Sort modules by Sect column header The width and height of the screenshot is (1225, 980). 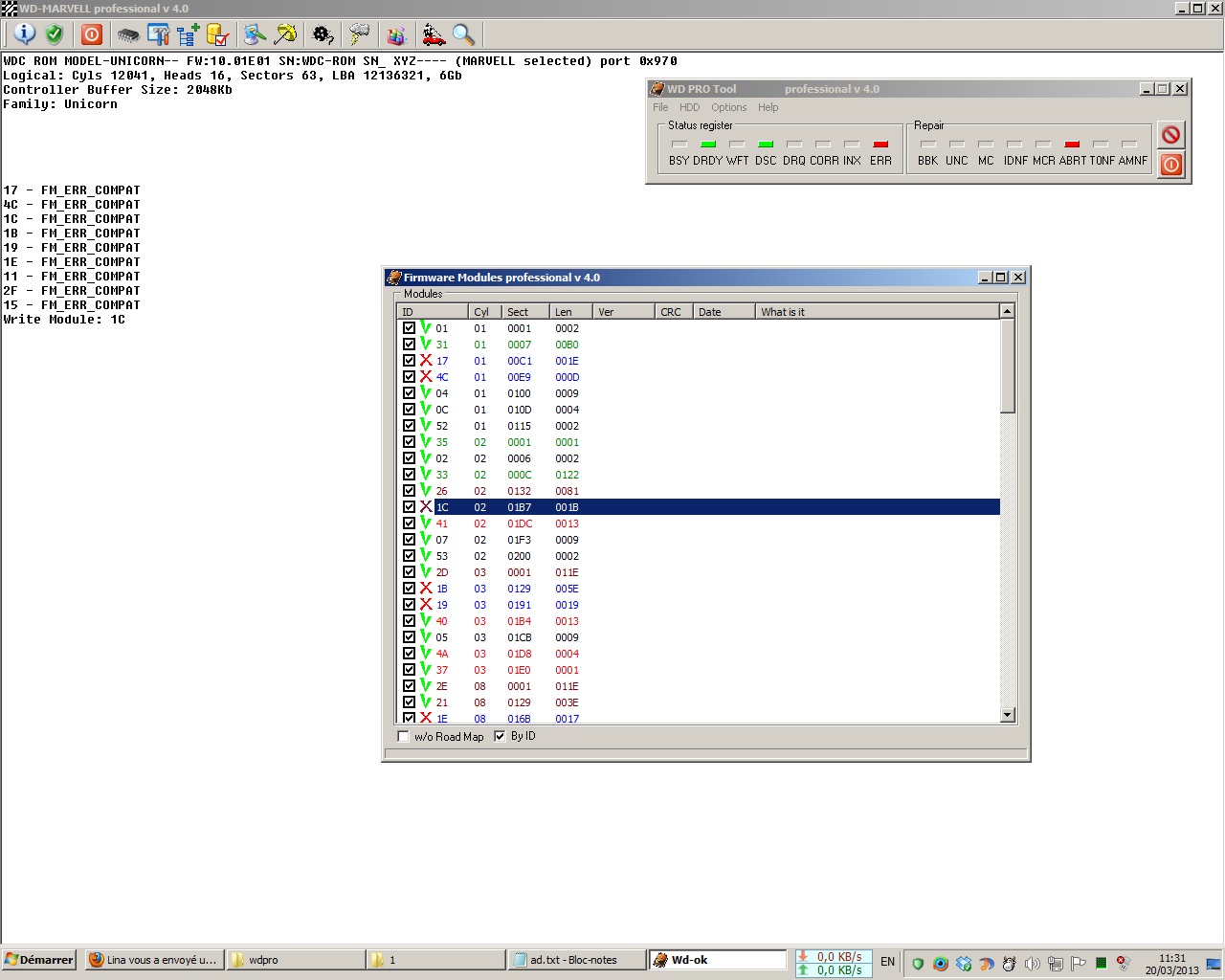click(525, 312)
